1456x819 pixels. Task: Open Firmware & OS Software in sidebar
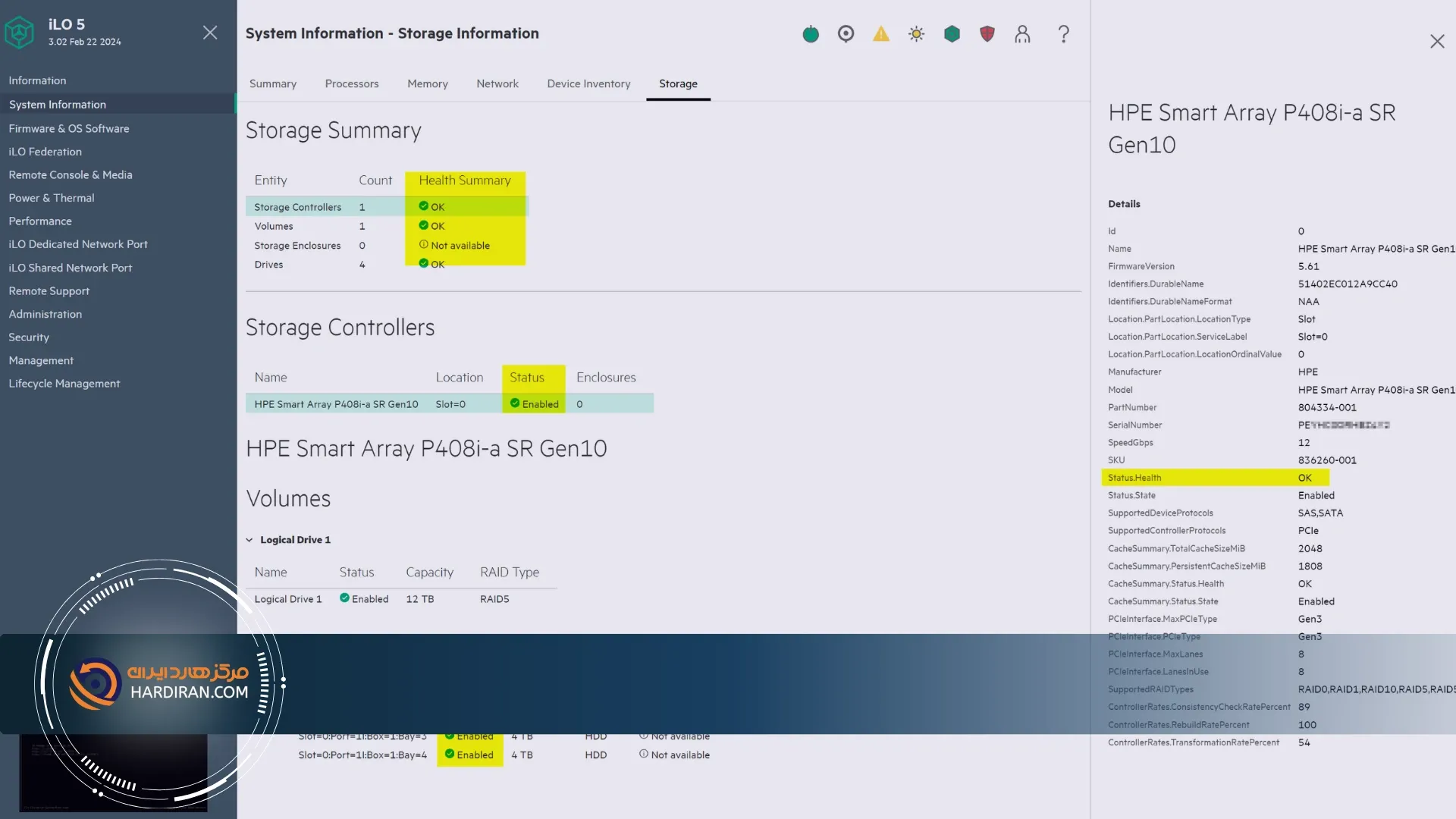(x=69, y=128)
